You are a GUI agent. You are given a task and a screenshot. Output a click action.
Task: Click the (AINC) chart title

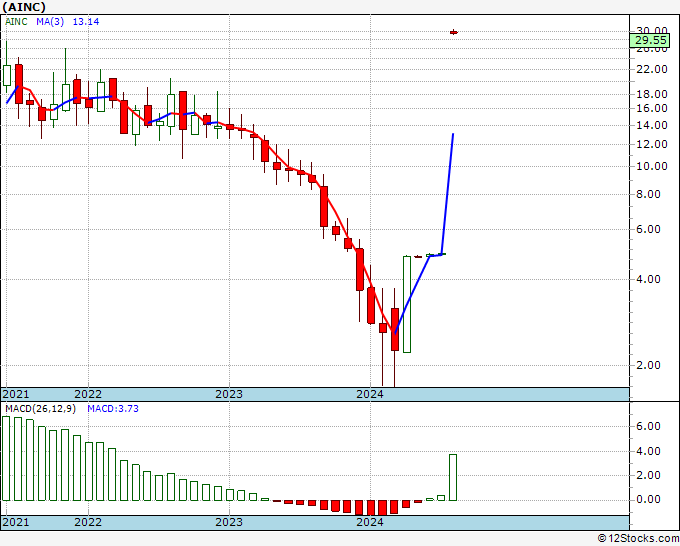[x=24, y=7]
